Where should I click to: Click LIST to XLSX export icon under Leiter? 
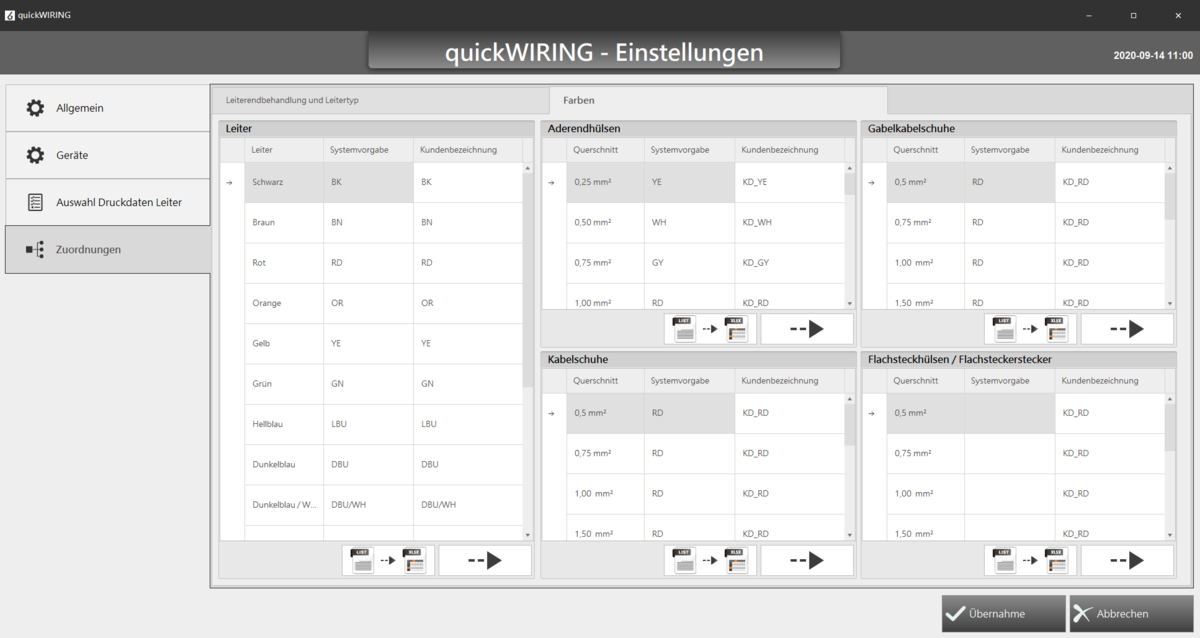coord(386,561)
